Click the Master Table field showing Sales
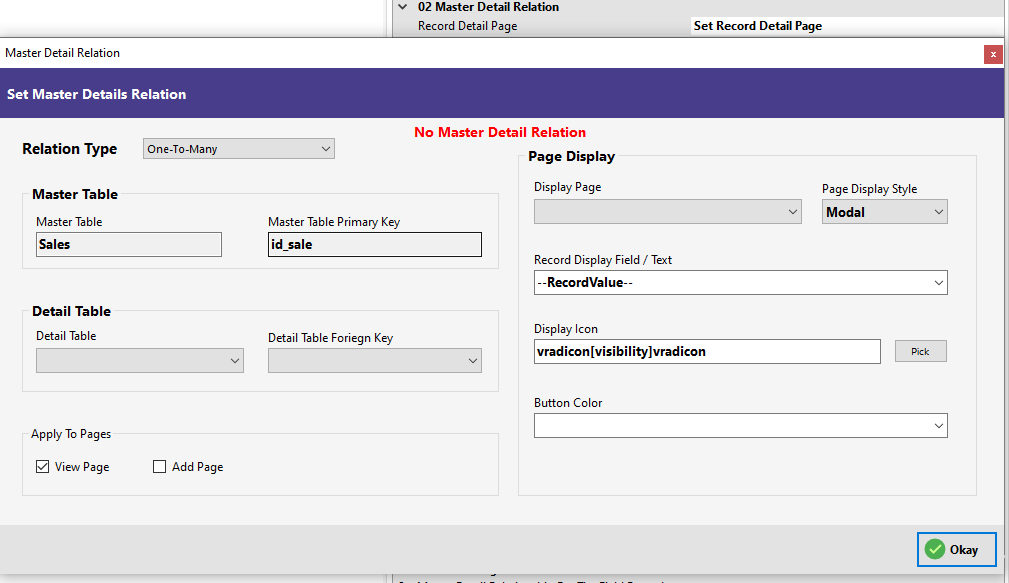 pyautogui.click(x=128, y=244)
